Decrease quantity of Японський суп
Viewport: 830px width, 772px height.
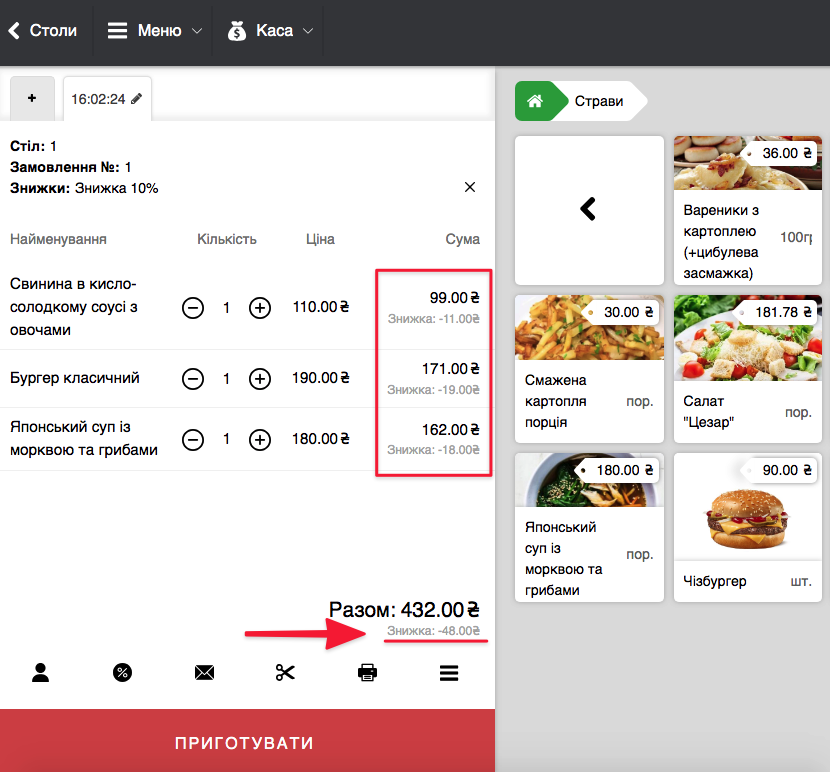point(193,440)
